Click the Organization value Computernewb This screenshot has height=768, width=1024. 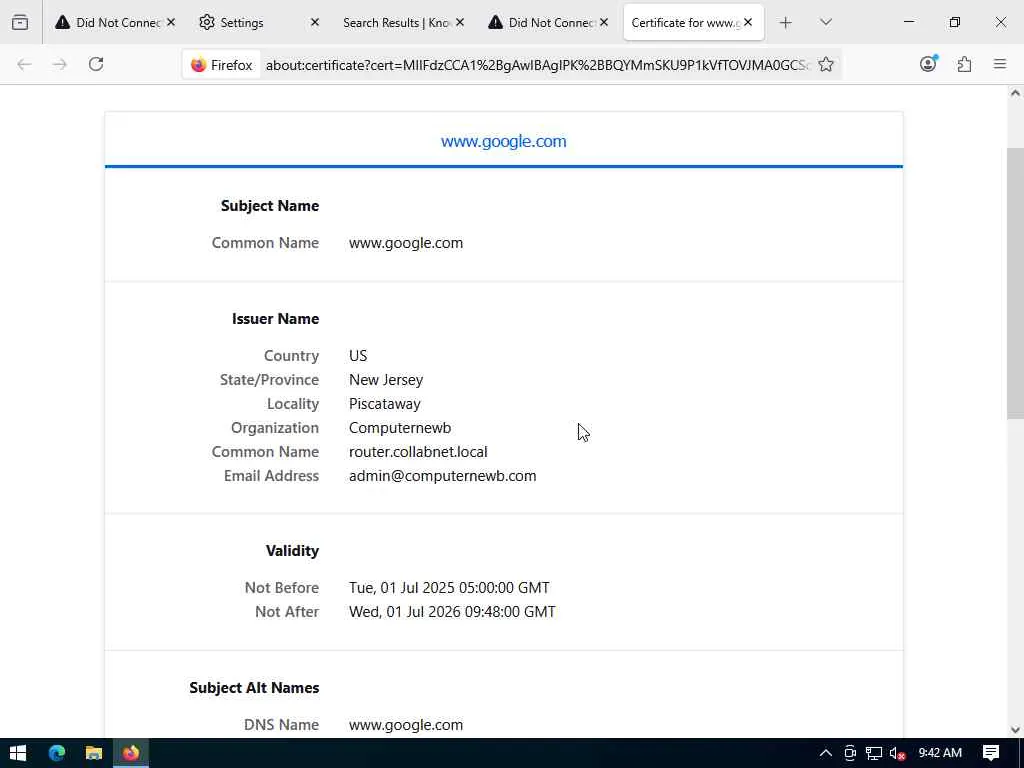tap(400, 428)
